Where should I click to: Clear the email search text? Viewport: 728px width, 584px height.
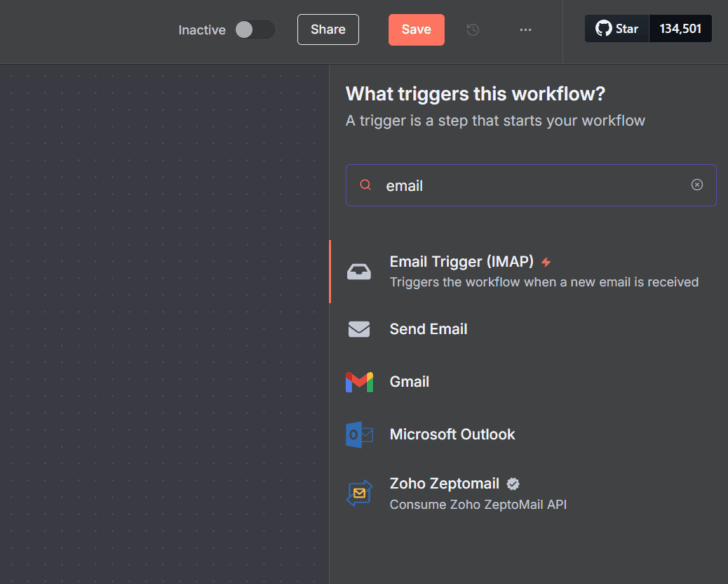697,185
